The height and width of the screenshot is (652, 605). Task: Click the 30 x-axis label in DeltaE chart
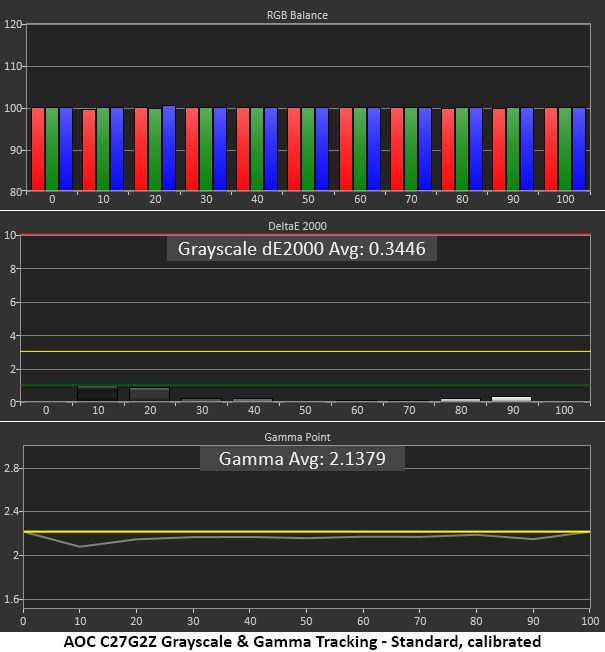pyautogui.click(x=202, y=410)
